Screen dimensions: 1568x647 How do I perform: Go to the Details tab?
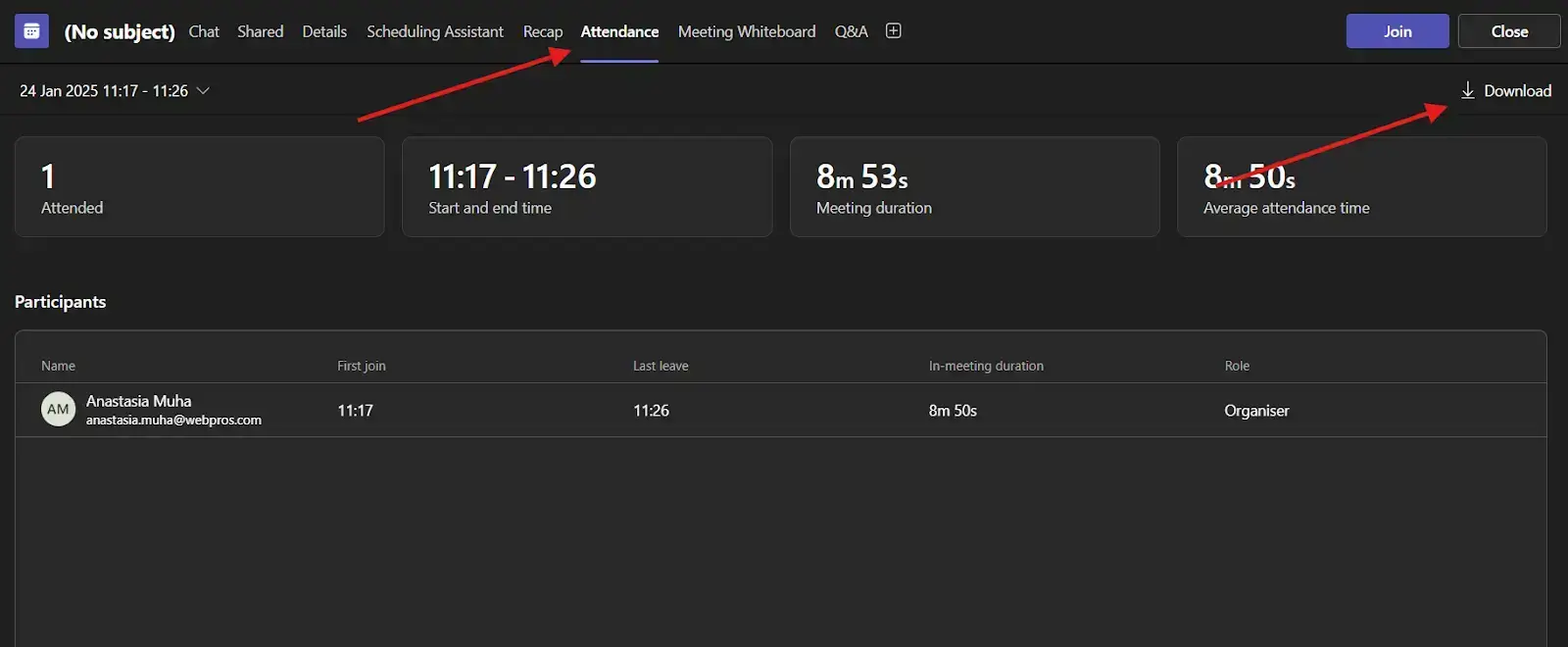324,31
